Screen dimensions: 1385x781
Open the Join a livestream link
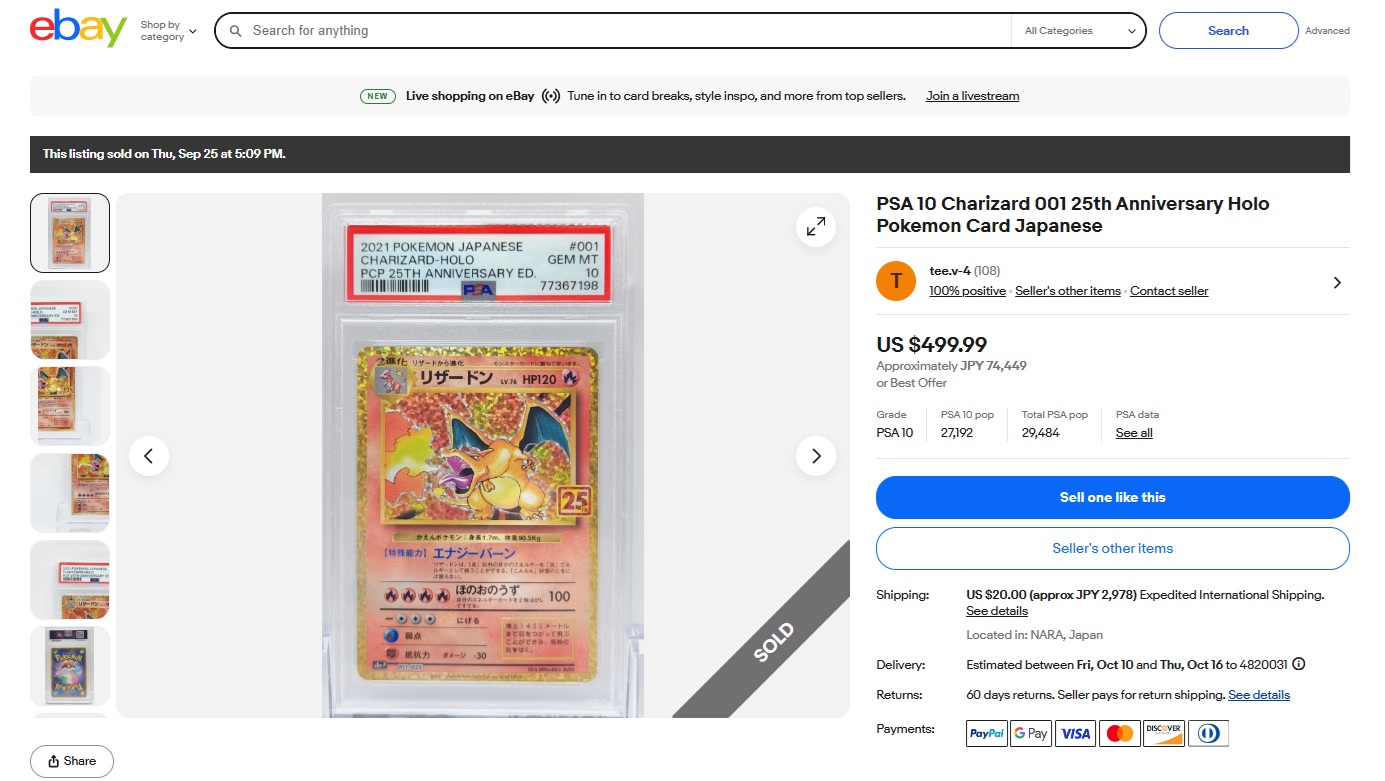pos(972,96)
